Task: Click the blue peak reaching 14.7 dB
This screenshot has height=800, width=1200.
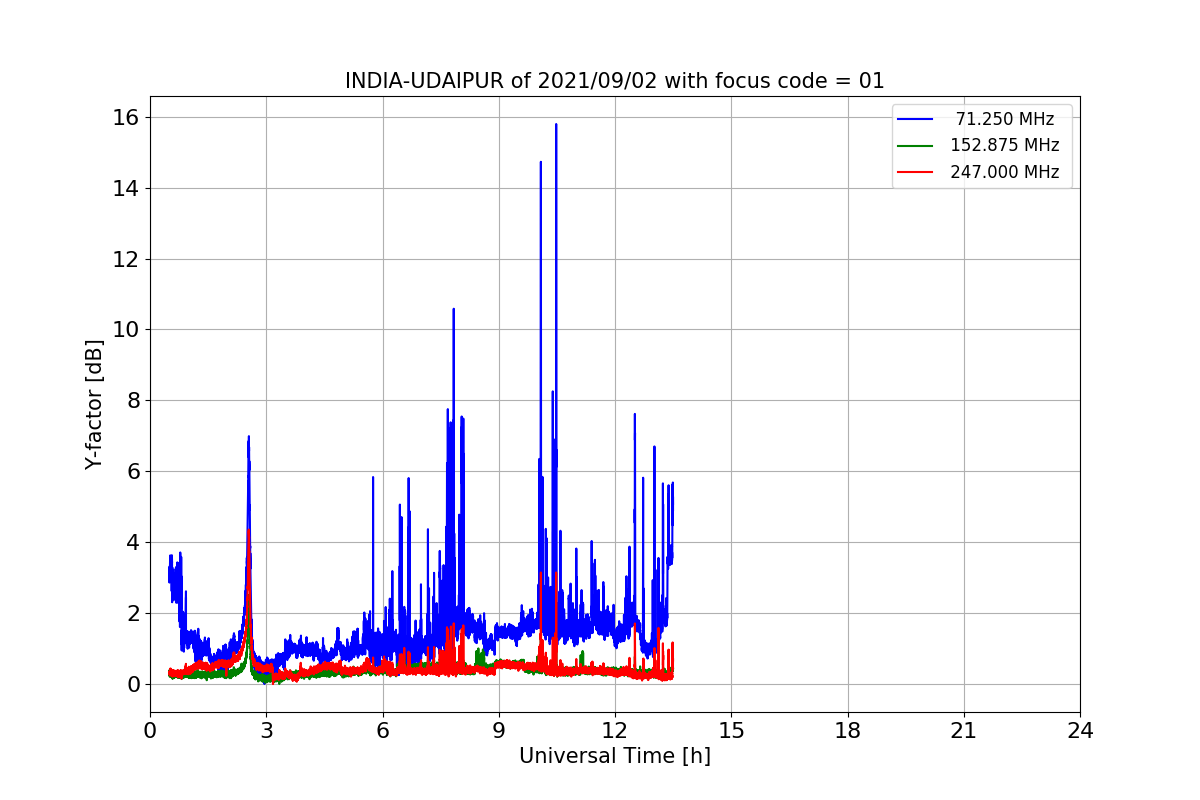Action: click(541, 163)
